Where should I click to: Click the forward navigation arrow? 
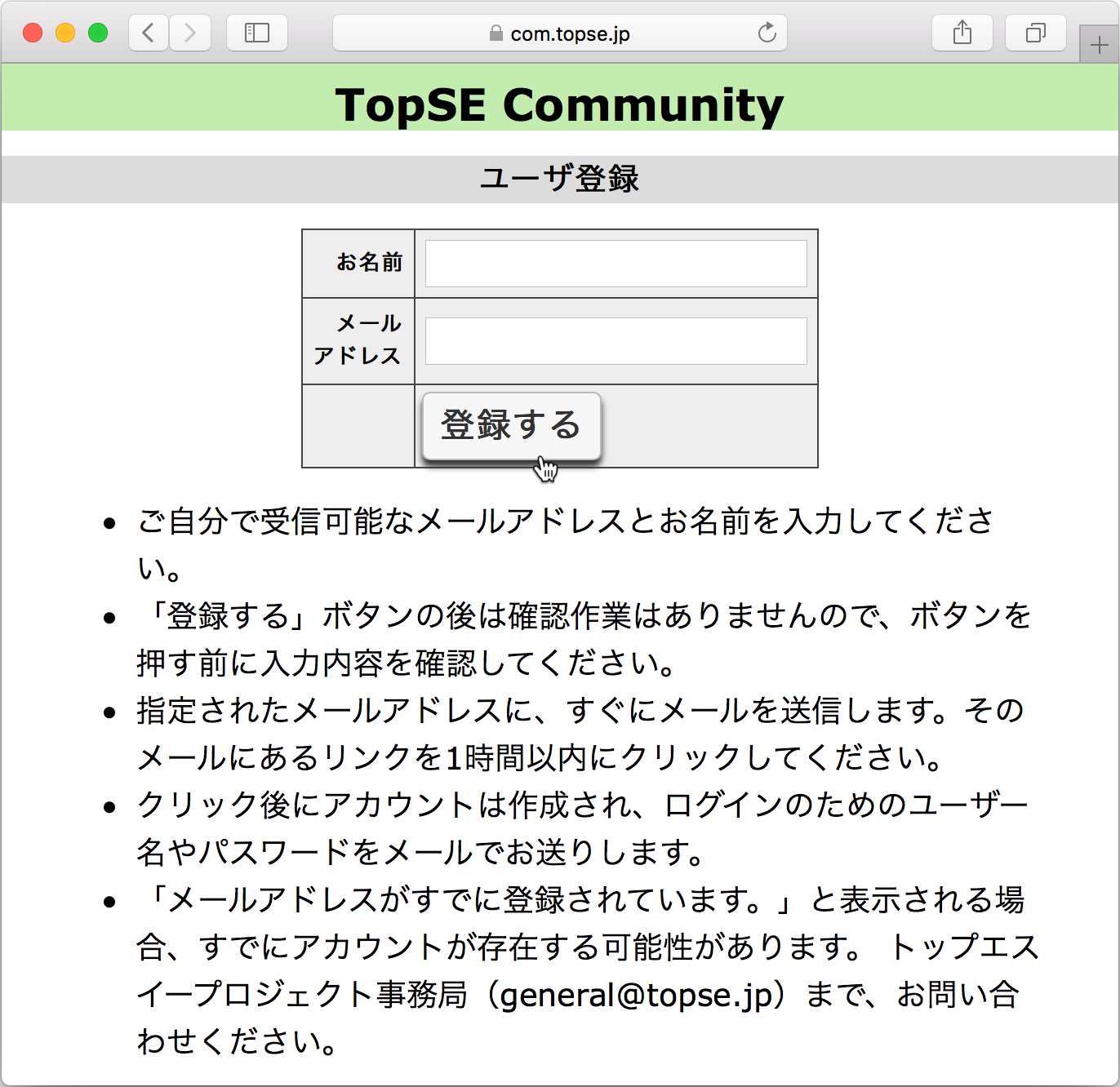click(x=190, y=33)
